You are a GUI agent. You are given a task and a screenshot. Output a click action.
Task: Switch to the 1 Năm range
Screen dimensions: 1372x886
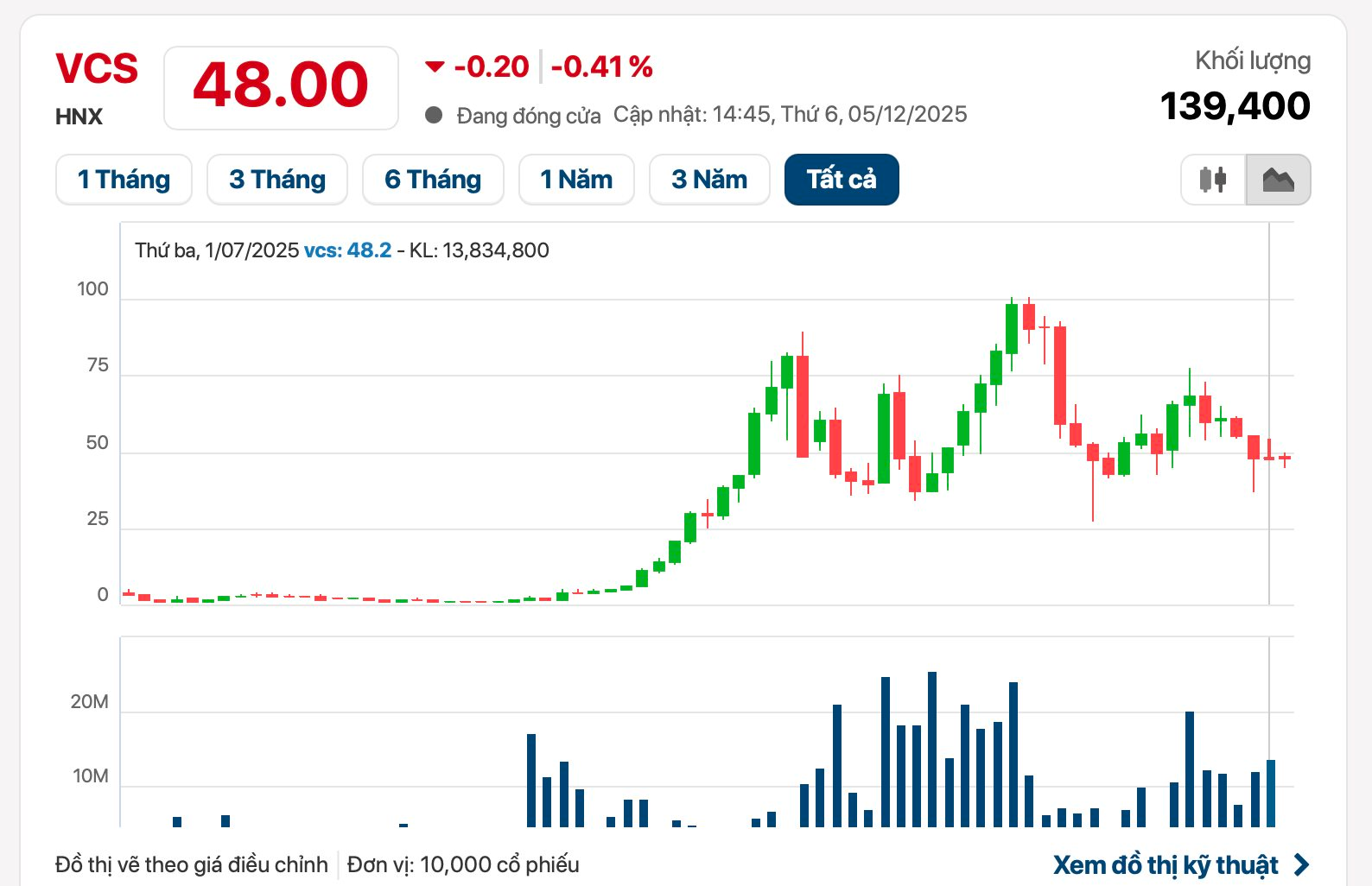[576, 180]
